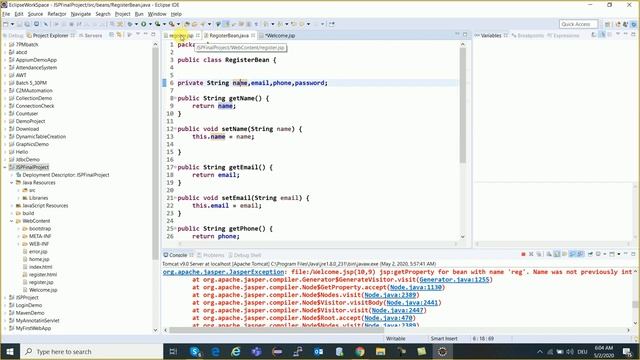
Task: Collapse the Java Resources node
Action: (12, 182)
